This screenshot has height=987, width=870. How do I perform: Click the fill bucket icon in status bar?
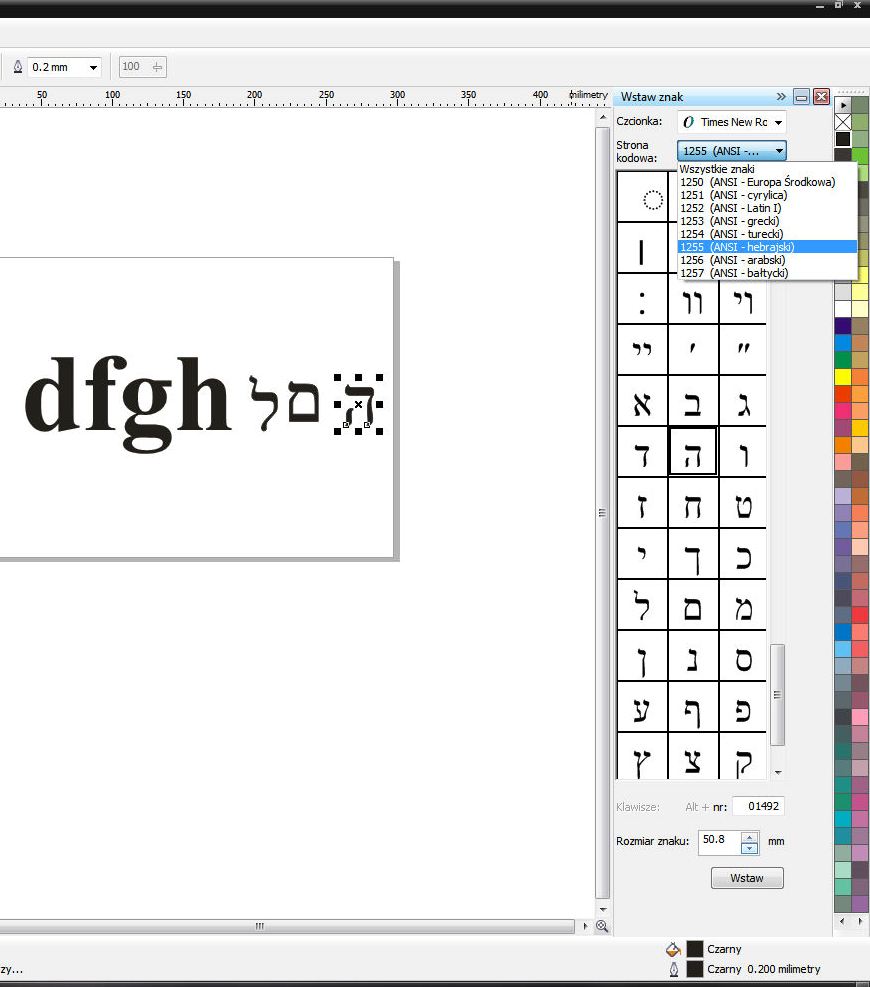674,950
